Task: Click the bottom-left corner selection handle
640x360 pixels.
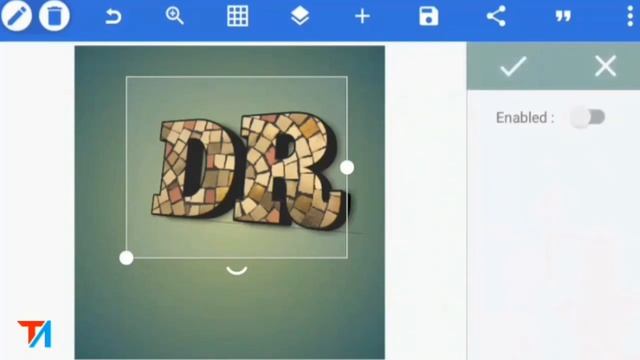Action: pyautogui.click(x=127, y=258)
